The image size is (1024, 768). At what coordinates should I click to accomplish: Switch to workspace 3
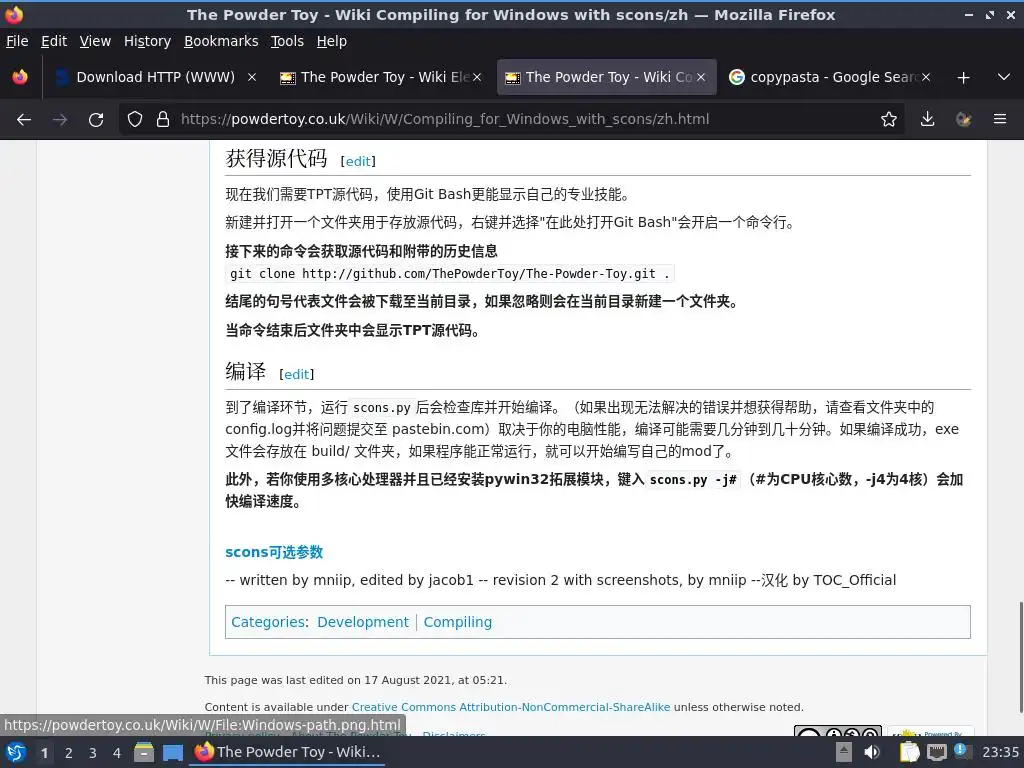point(93,753)
